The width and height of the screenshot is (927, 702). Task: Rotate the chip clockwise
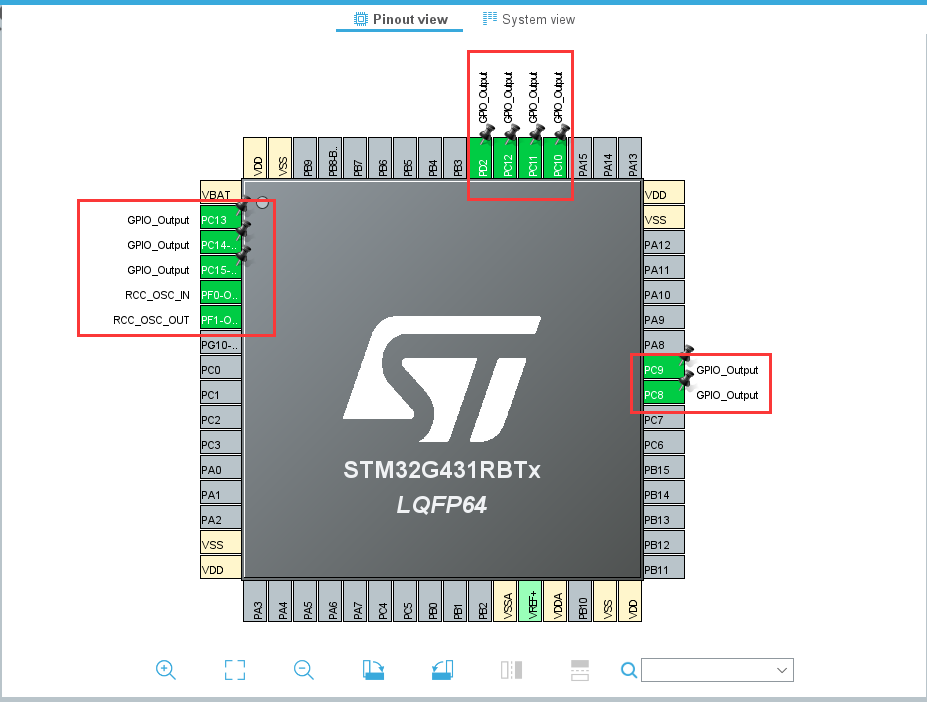372,670
